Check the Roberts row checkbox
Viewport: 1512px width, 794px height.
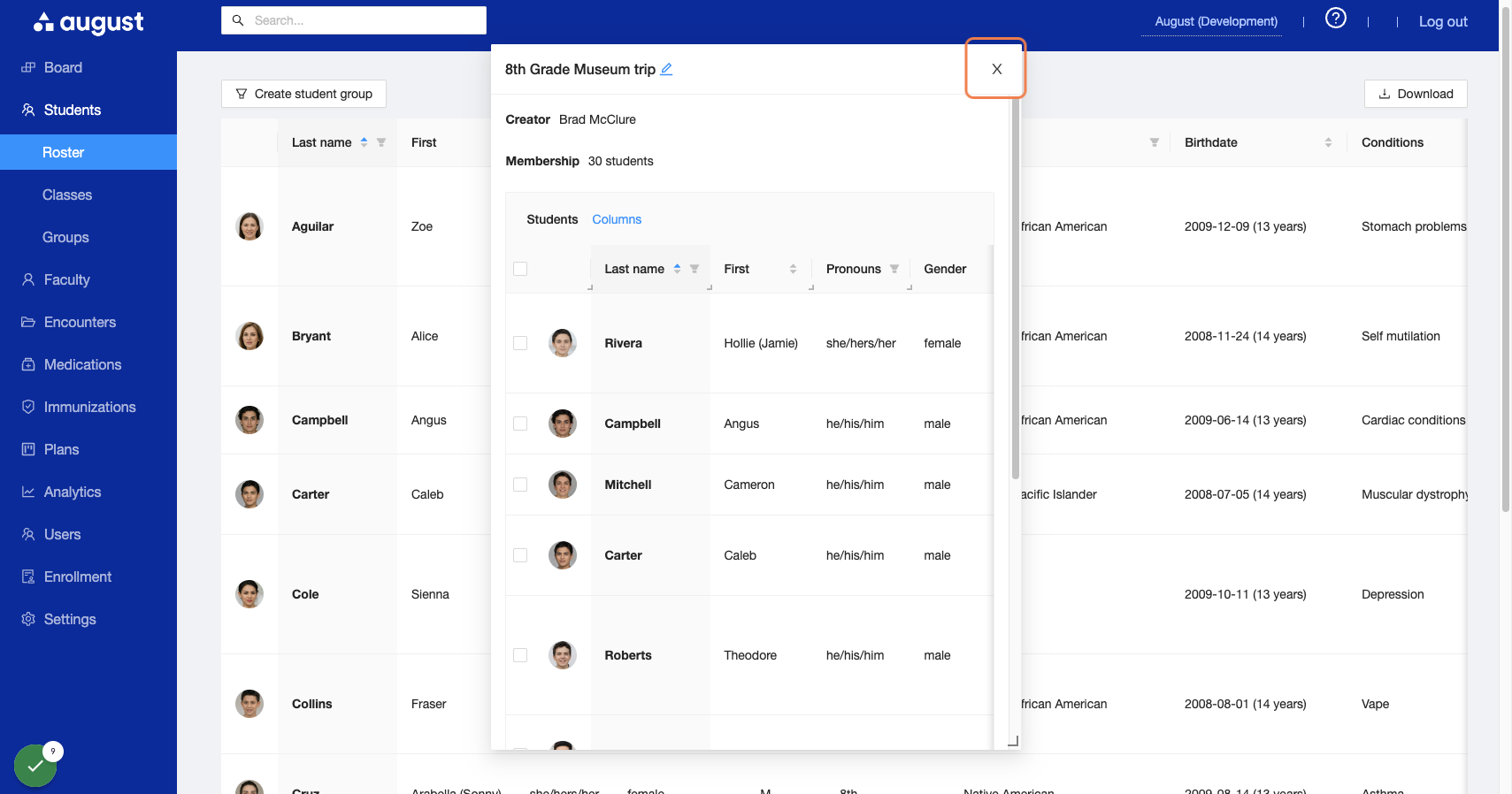click(x=520, y=655)
